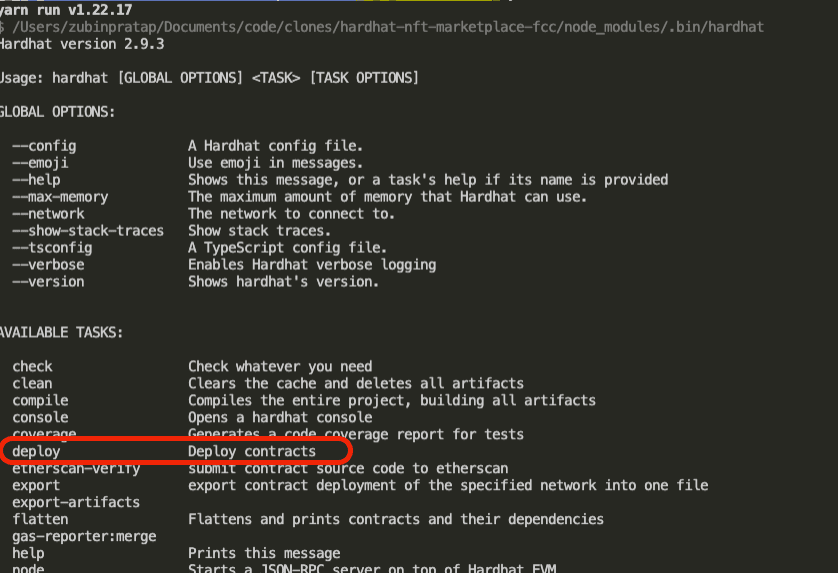Click the gas-reporter:merge task text

[84, 537]
